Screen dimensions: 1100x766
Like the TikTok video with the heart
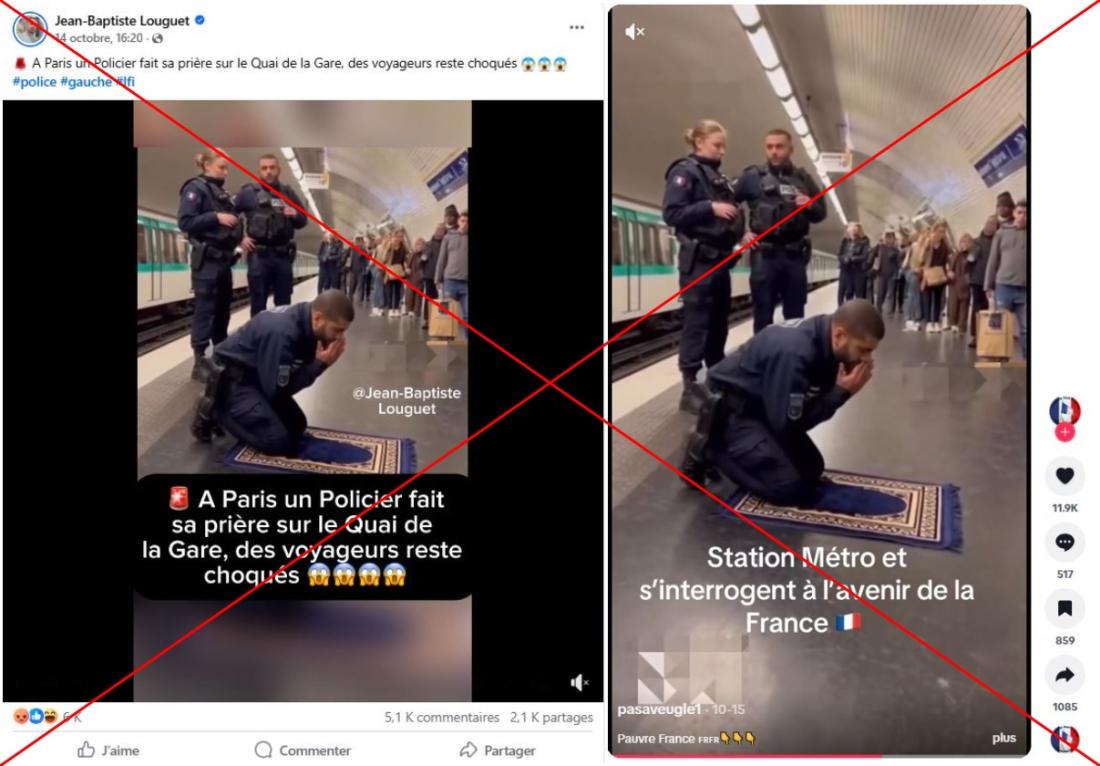click(x=1065, y=476)
